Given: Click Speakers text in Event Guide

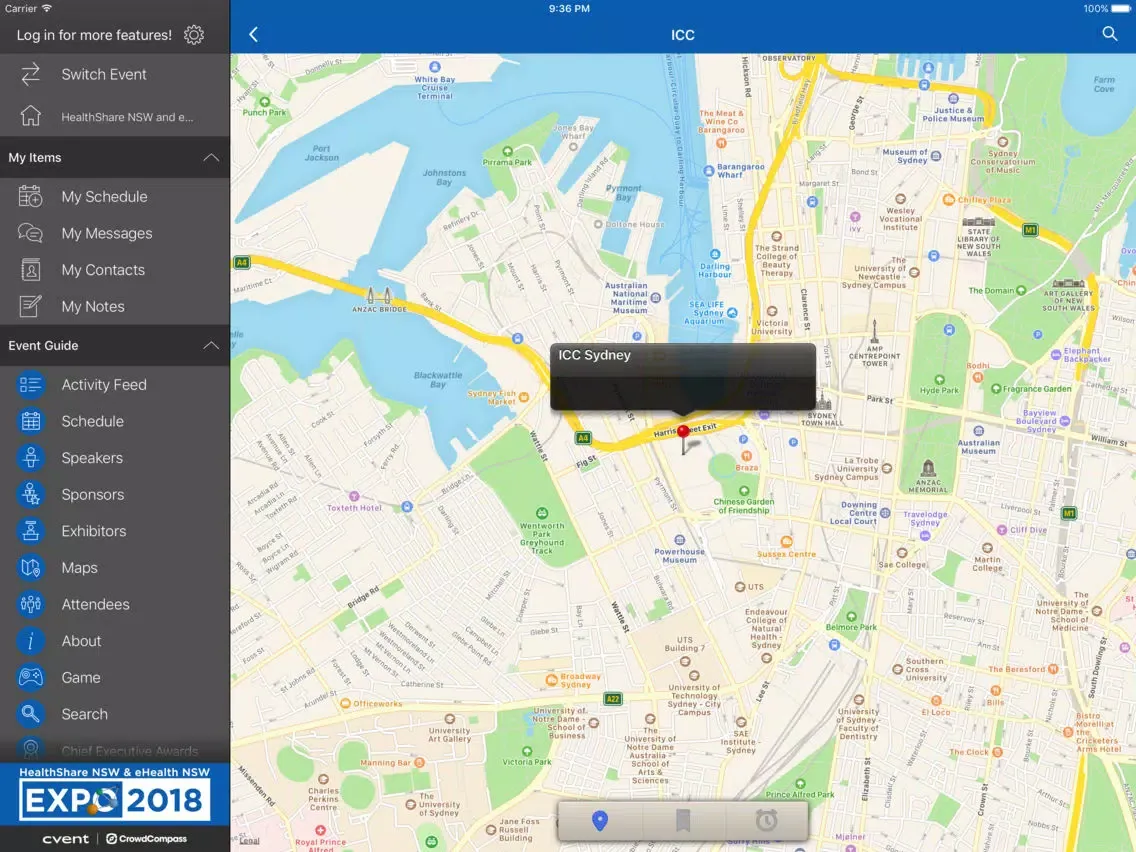Looking at the screenshot, I should pyautogui.click(x=92, y=458).
